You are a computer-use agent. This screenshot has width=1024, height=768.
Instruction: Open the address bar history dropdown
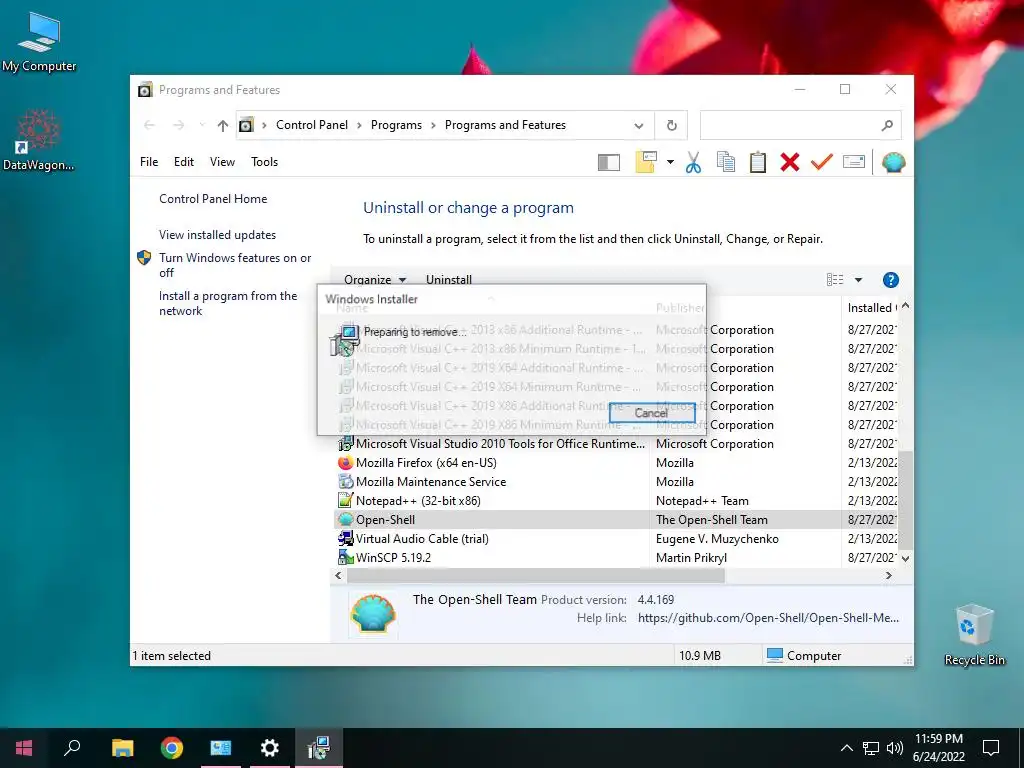click(639, 125)
